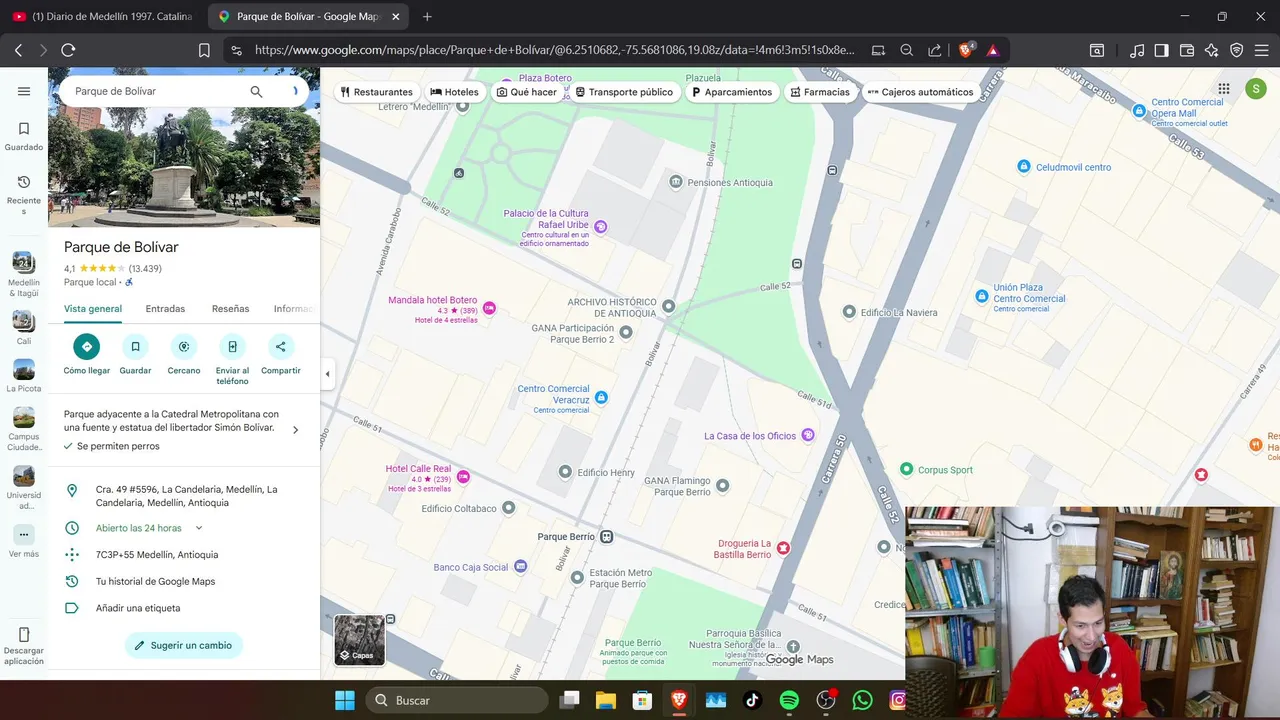Viewport: 1280px width, 720px height.
Task: Click the Parque Berrio metro station icon
Action: click(606, 537)
